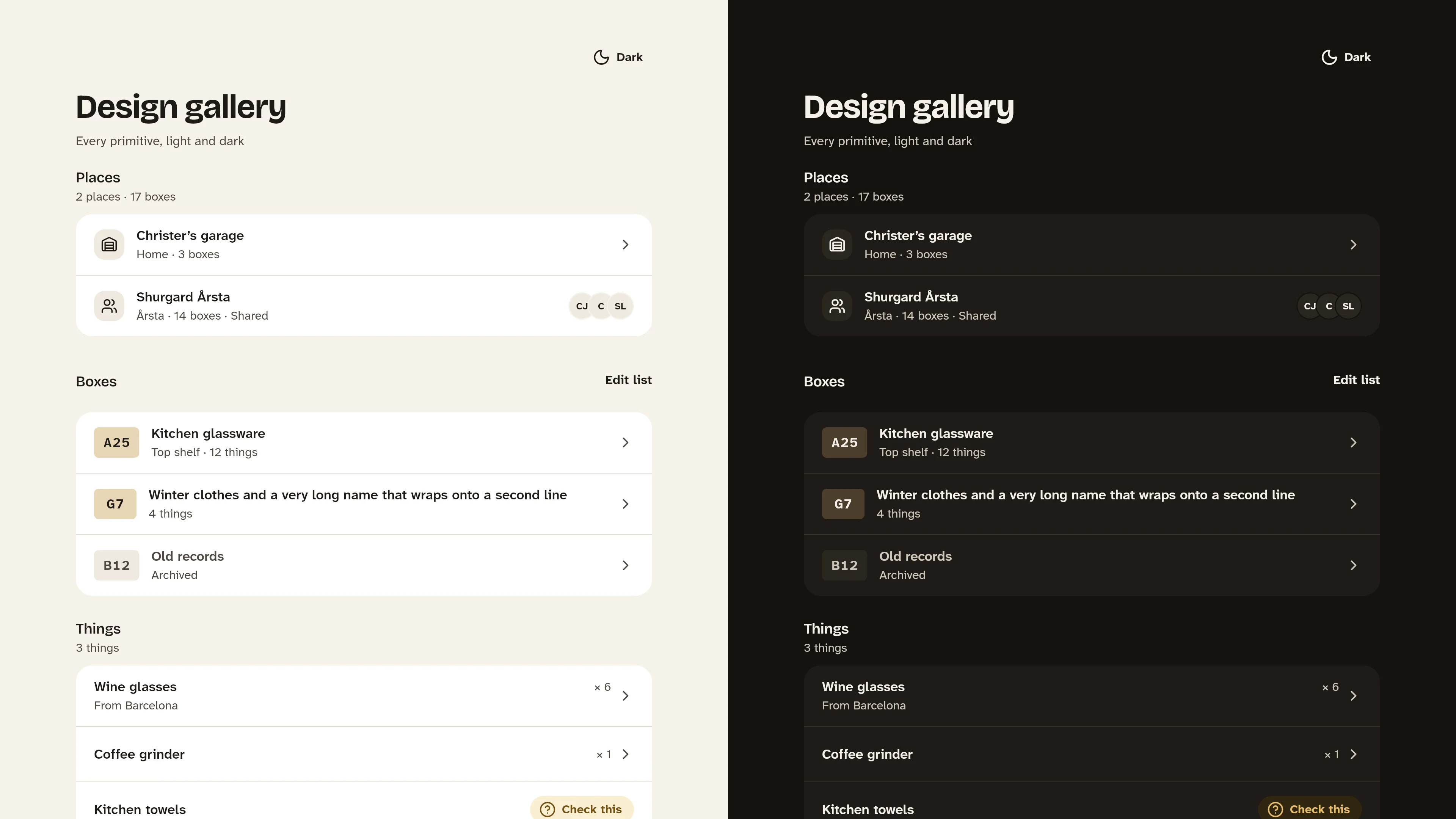Open Kitchen glassware chevron in light panel
The width and height of the screenshot is (1456, 819).
tap(625, 442)
